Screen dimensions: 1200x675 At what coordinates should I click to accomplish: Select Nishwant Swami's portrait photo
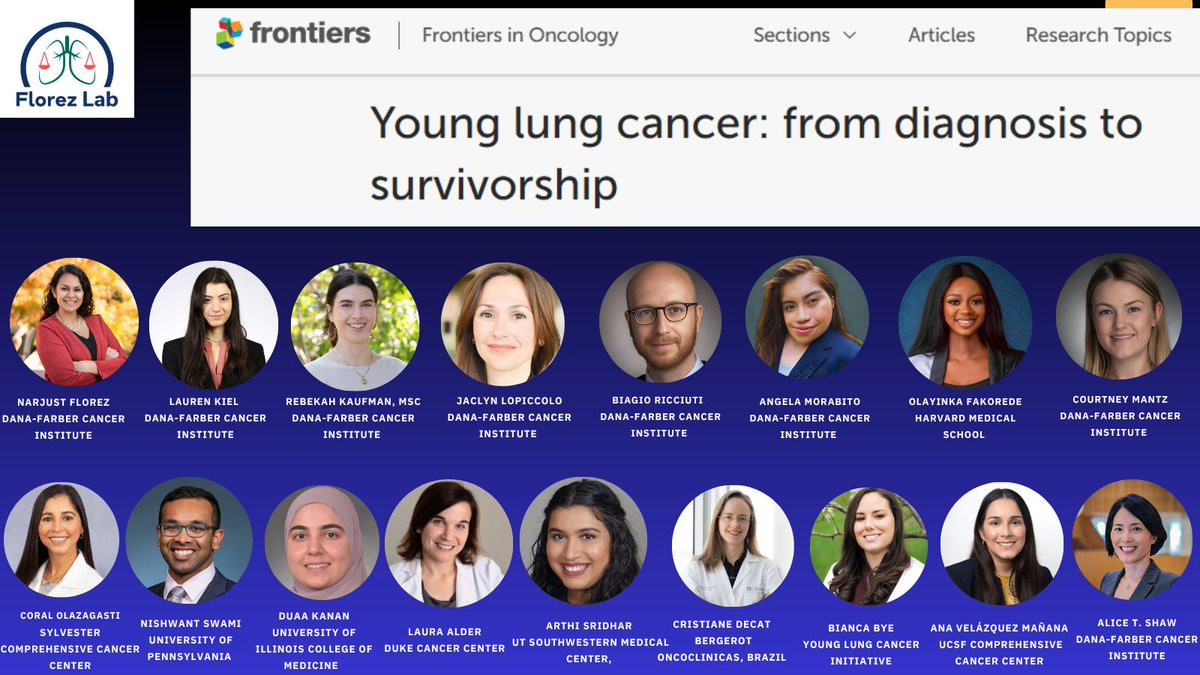coord(189,540)
